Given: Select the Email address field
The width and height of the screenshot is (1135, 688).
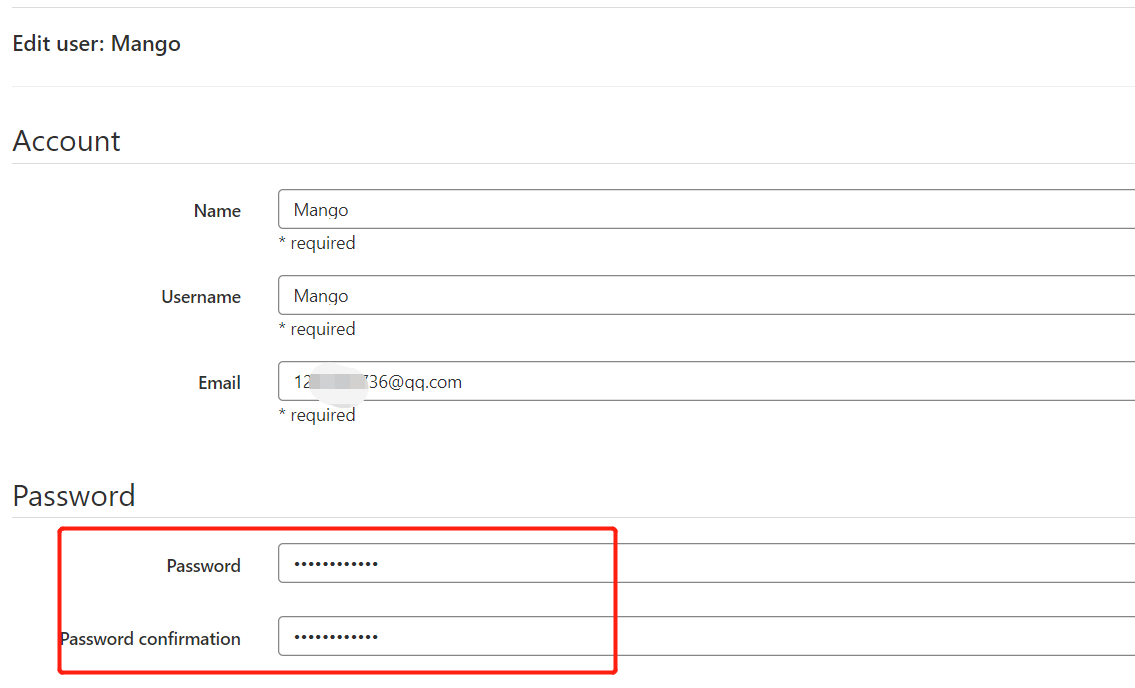Looking at the screenshot, I should click(706, 381).
